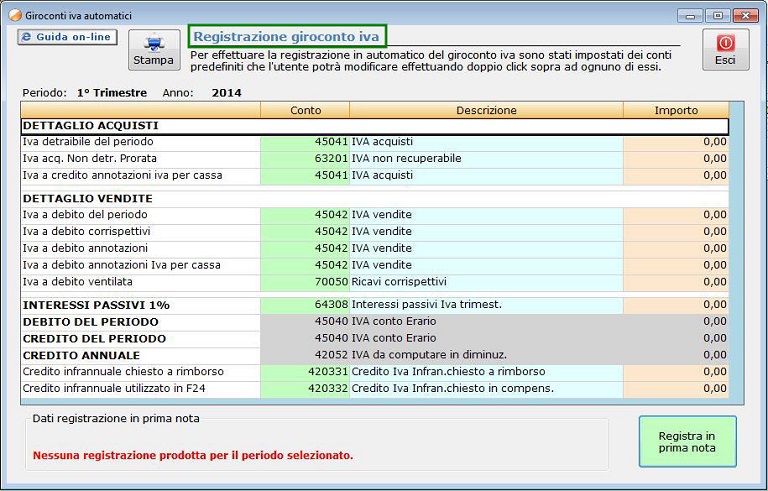
Task: Minimize the Giroconti iva automatici window
Action: (x=690, y=16)
